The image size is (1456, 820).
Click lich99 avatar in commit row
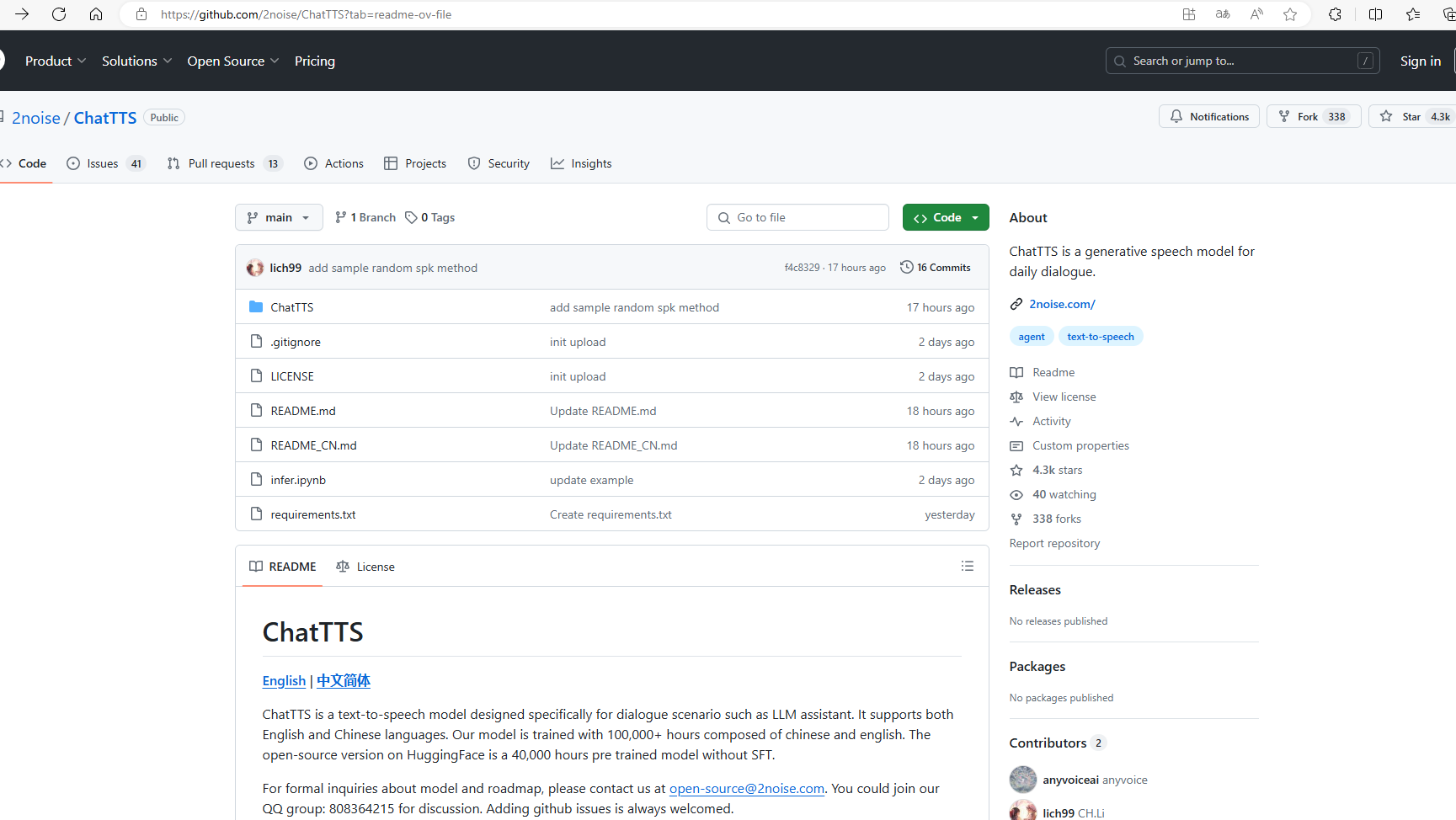pos(255,268)
